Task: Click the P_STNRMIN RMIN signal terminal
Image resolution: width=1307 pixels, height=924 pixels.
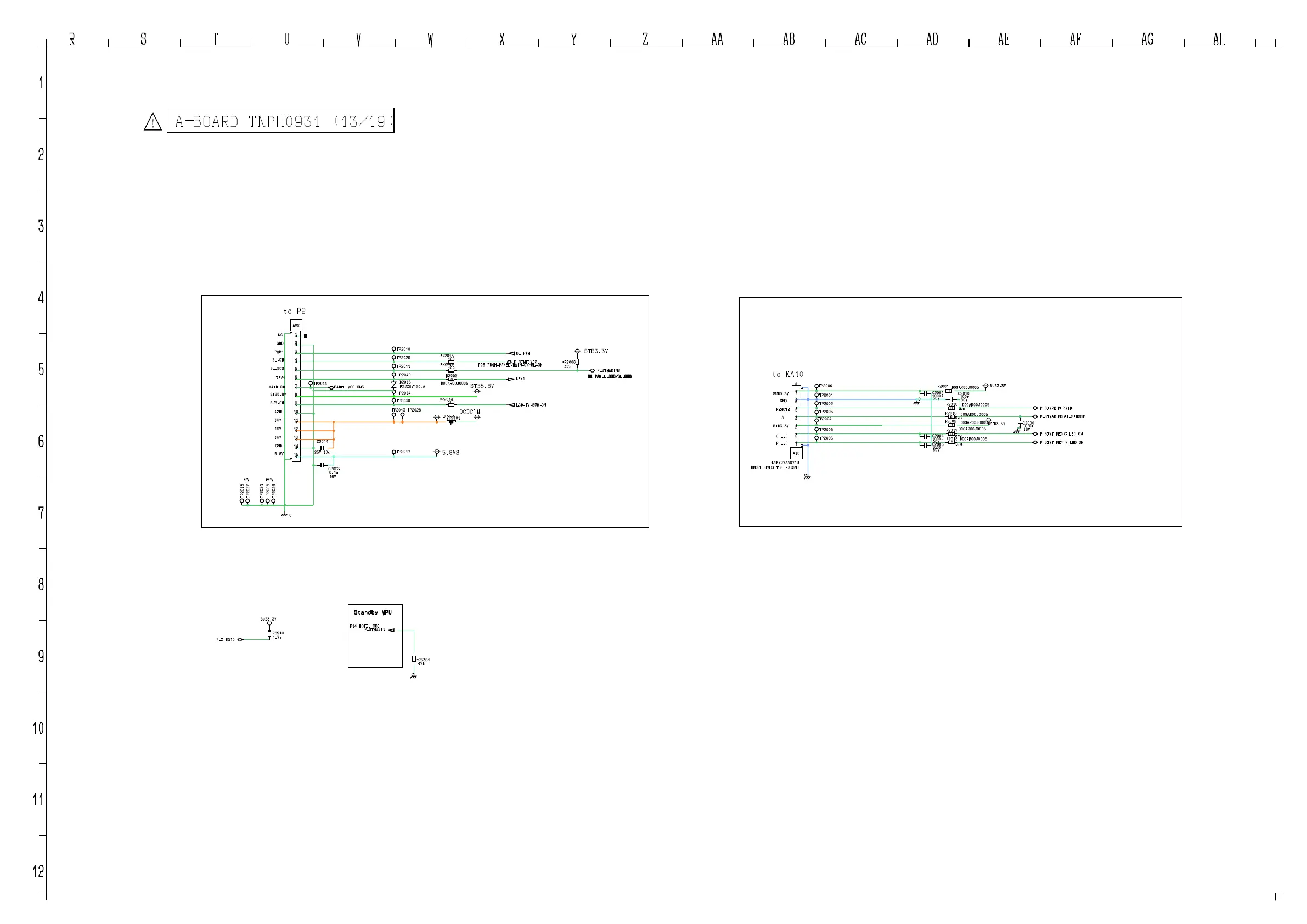Action: coord(1035,408)
